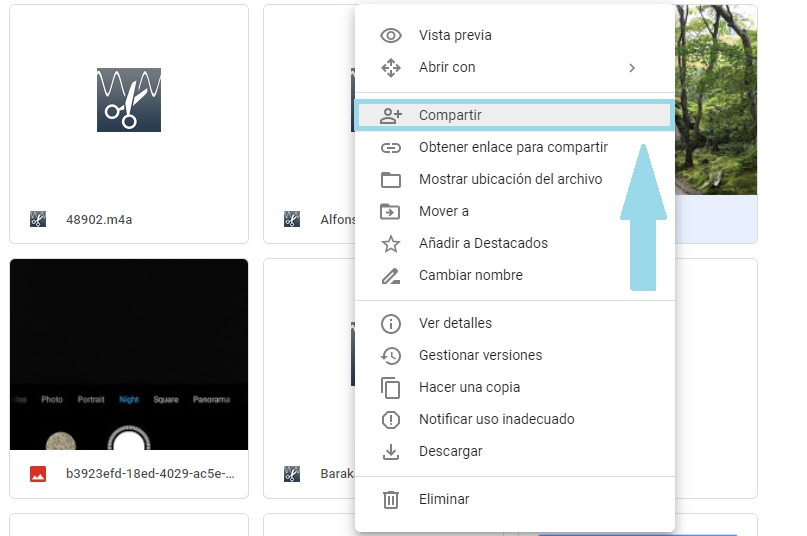This screenshot has height=536, width=807.
Task: Choose Gestionar versiones
Action: (x=515, y=356)
